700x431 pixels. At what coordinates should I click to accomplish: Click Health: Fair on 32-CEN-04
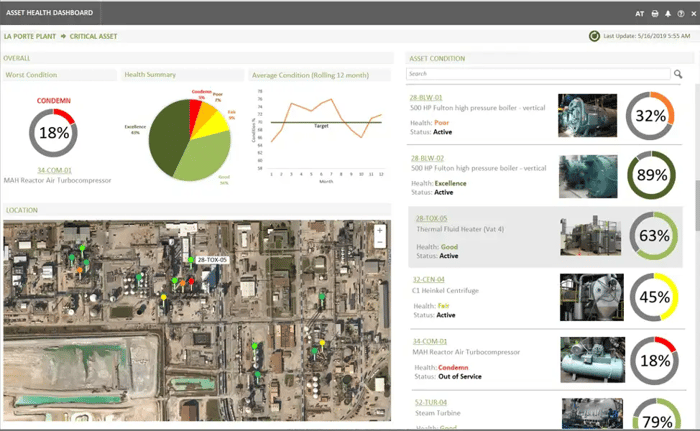(x=431, y=306)
